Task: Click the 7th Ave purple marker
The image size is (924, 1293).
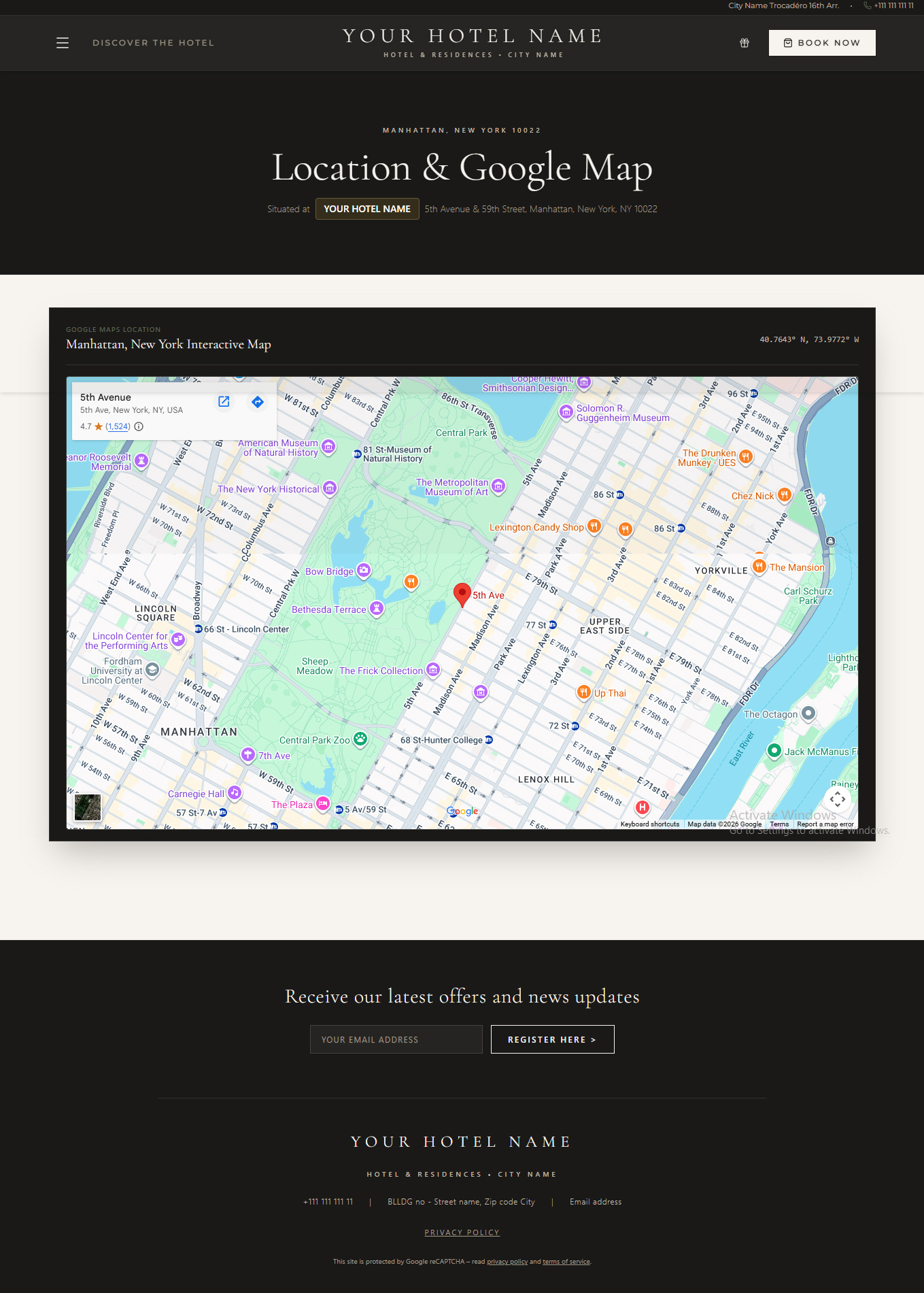Action: (x=249, y=754)
